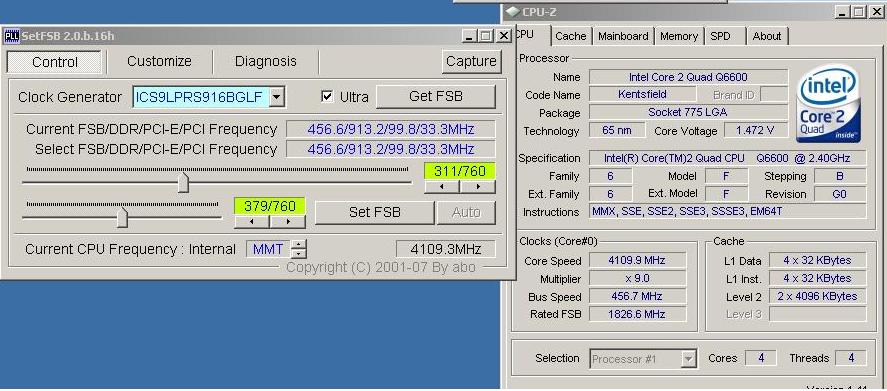Switch to the Control tab in SetFSB
The image size is (887, 391).
[54, 62]
